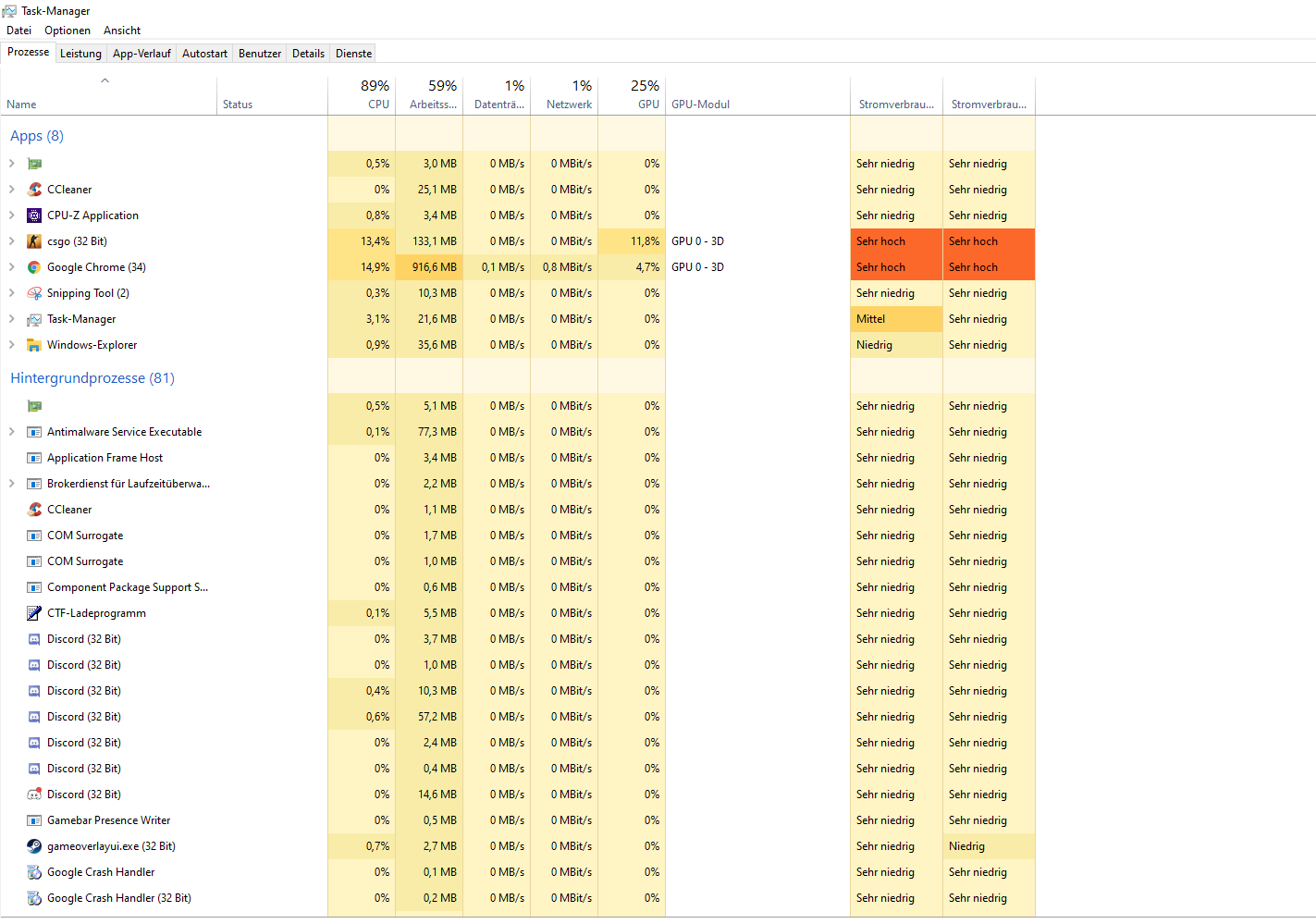Expand Snipping Tool (2) entry
The height and width of the screenshot is (924, 1316).
12,293
